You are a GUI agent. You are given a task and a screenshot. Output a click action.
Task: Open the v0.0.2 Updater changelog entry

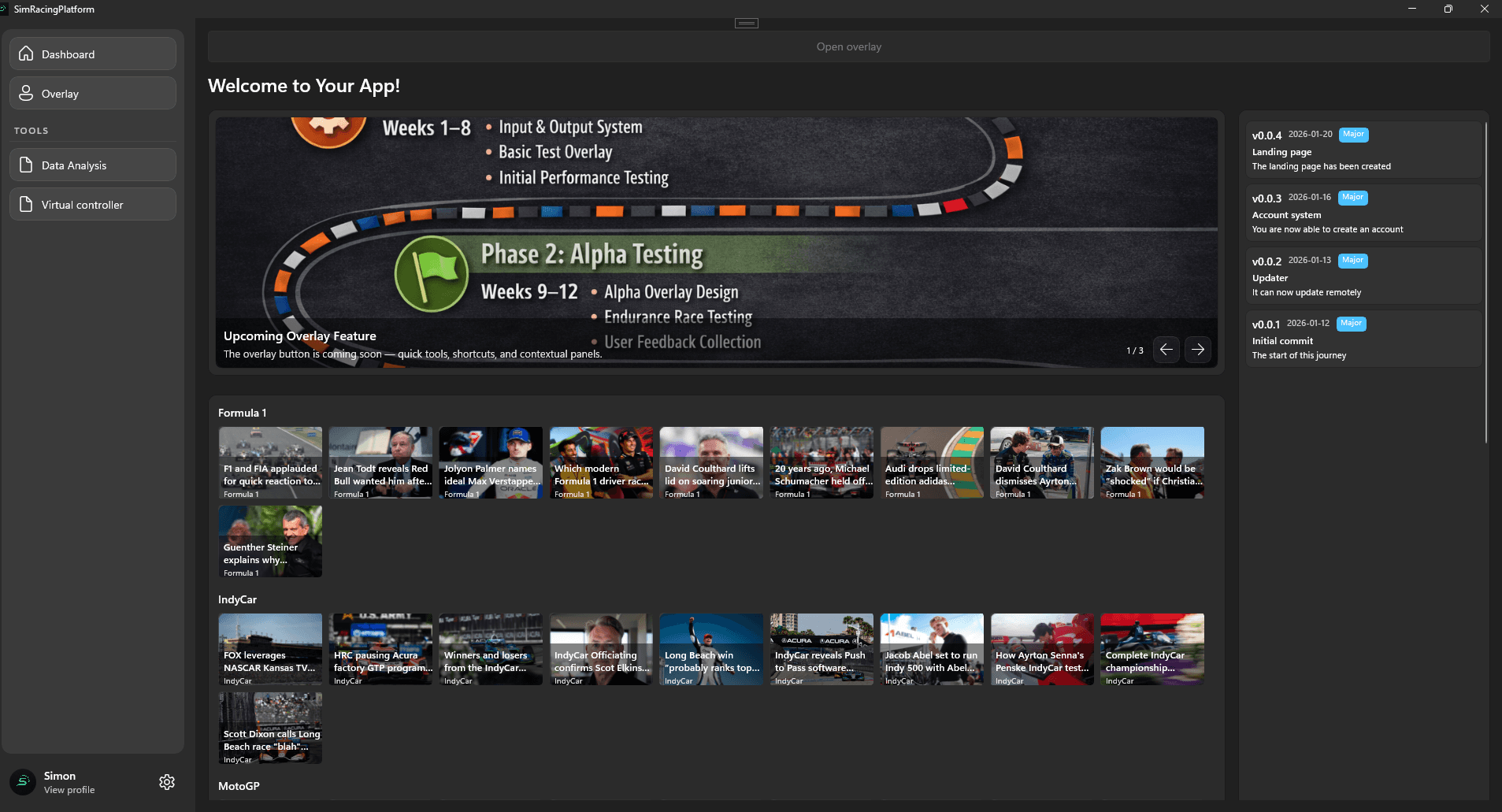coord(1363,276)
